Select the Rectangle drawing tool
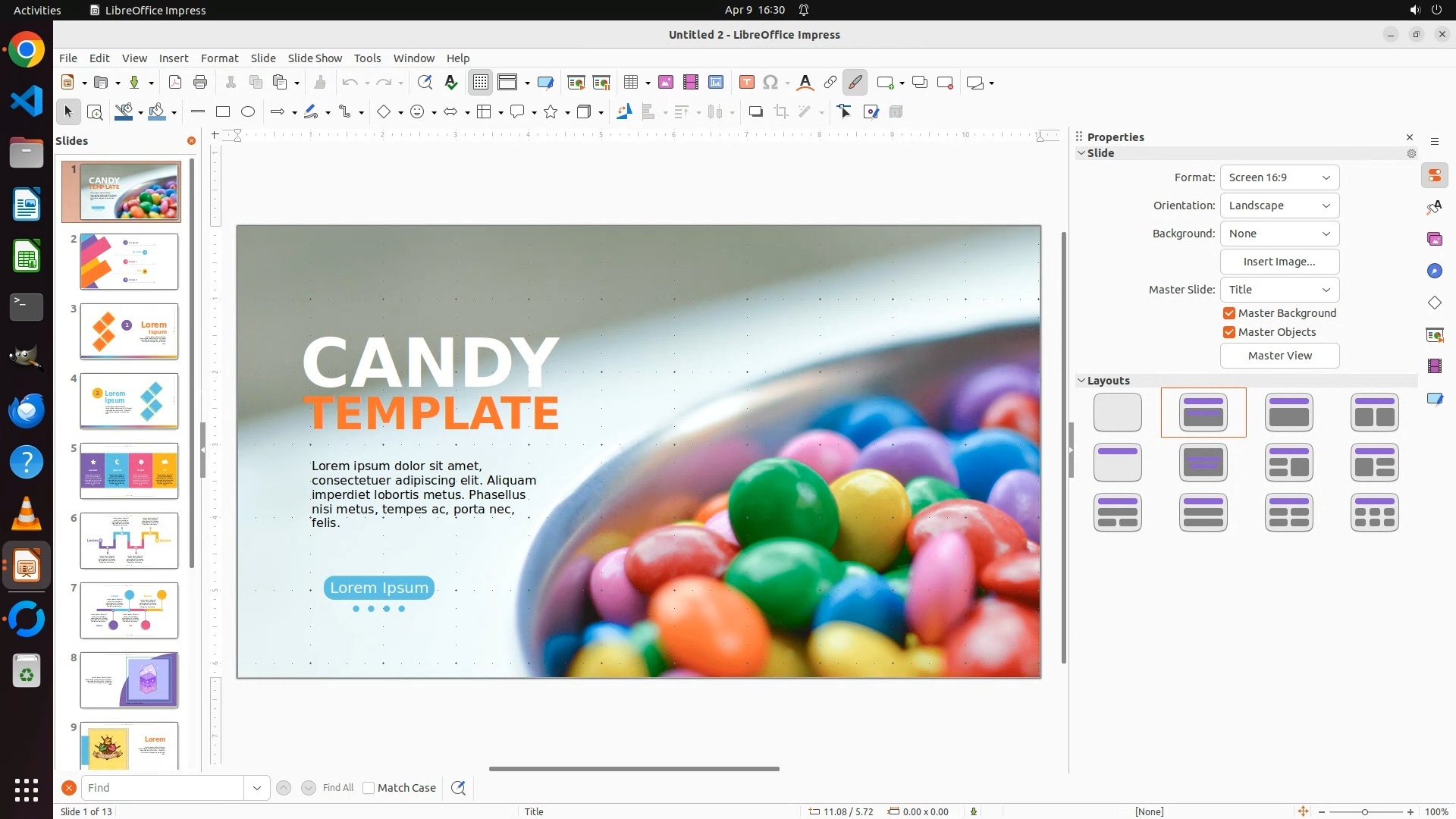Screen dimensions: 1456x819 click(223, 112)
